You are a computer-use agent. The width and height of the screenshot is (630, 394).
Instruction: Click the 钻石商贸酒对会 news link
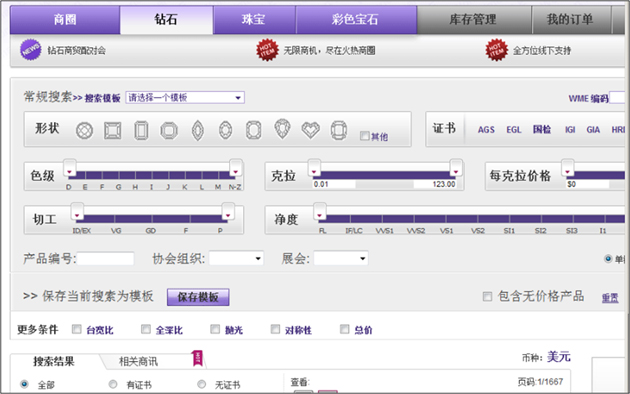tap(76, 51)
